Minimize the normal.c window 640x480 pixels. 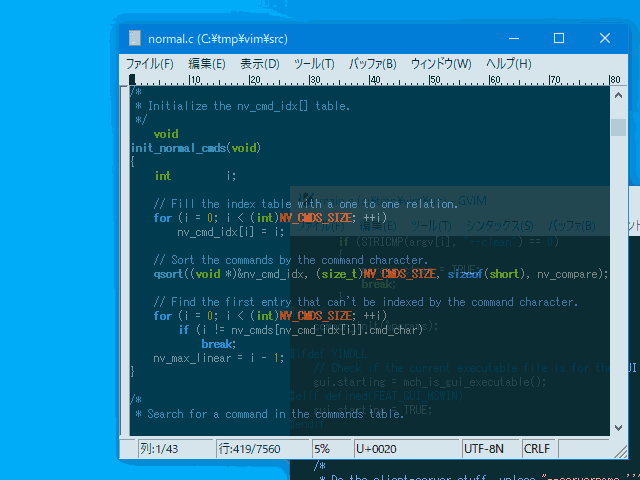coord(514,38)
